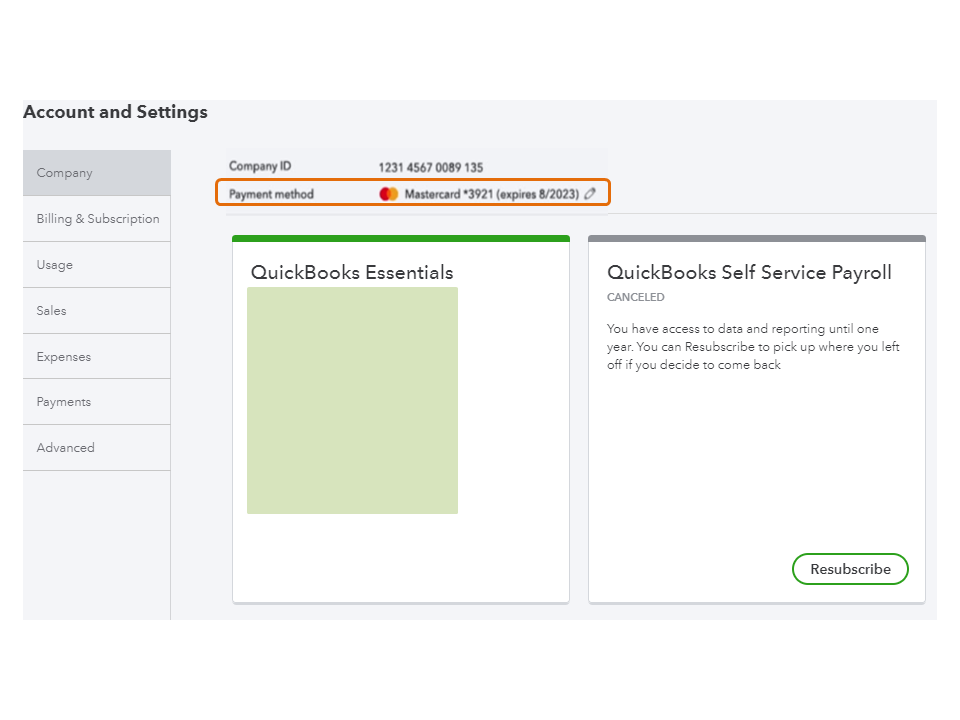Screen dimensions: 960x720
Task: Click the QuickBooks Self Service Payroll title
Action: pos(749,272)
